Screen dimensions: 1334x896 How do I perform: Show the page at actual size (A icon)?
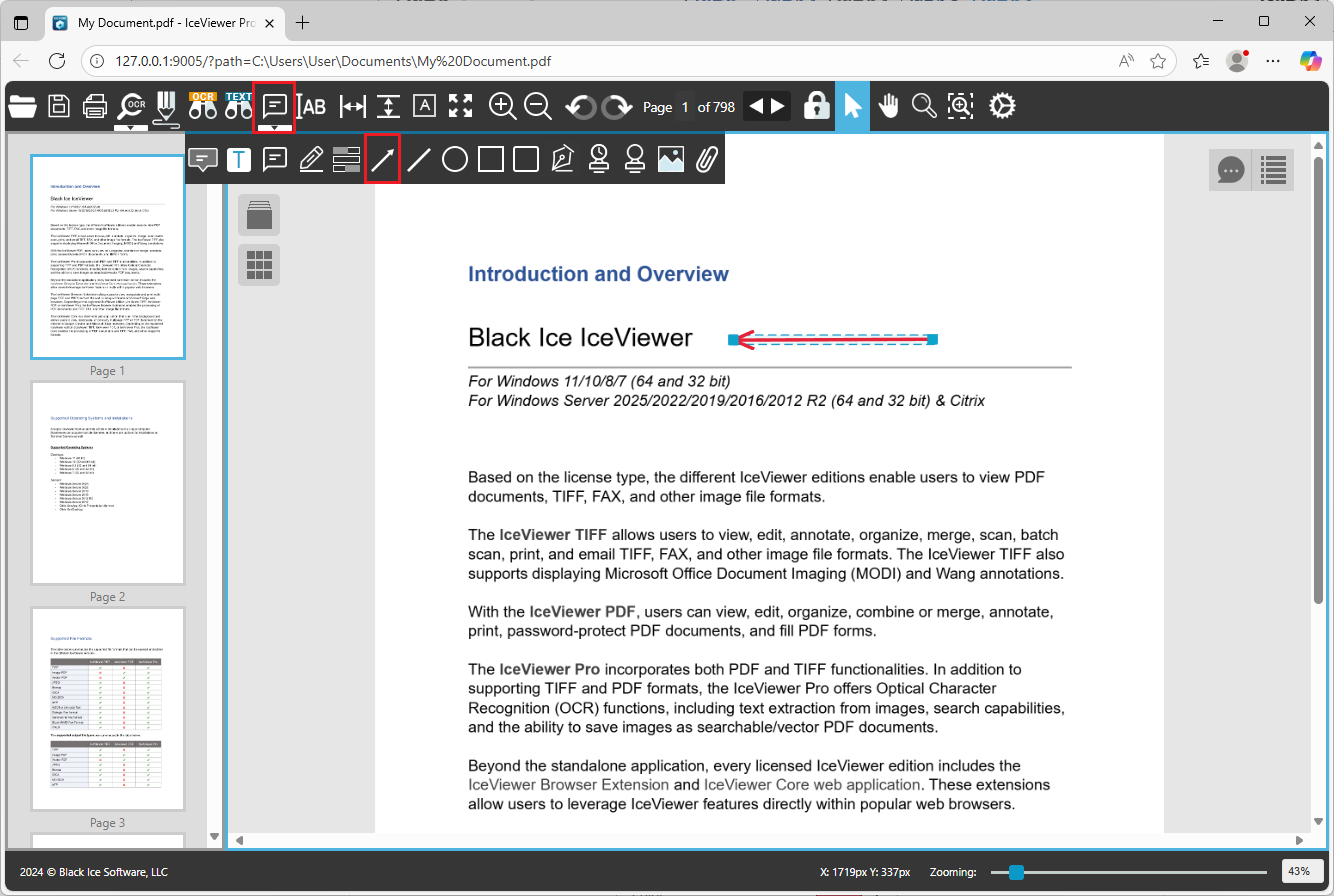coord(425,106)
